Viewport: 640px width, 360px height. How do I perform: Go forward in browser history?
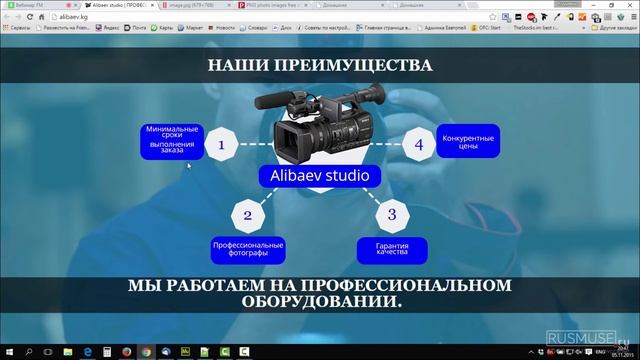click(18, 17)
